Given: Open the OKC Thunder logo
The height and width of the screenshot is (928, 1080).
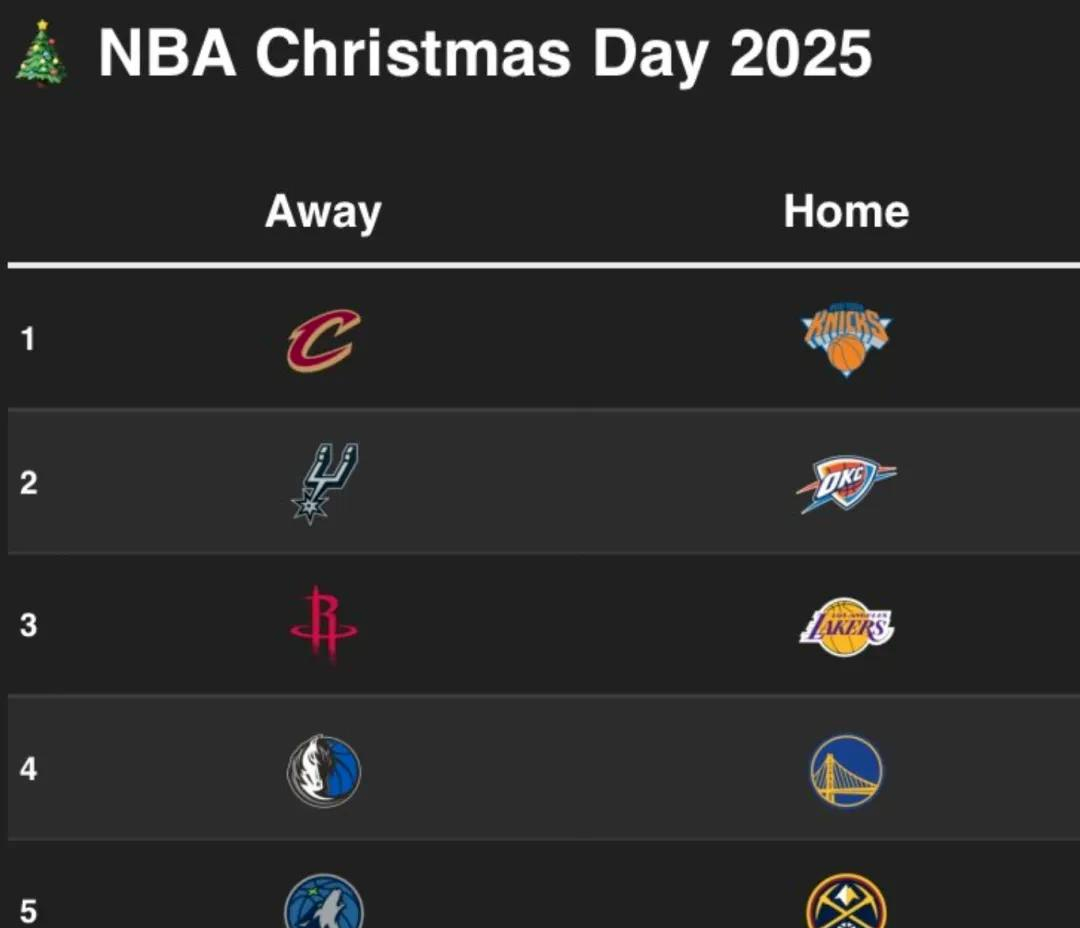Looking at the screenshot, I should pyautogui.click(x=847, y=484).
